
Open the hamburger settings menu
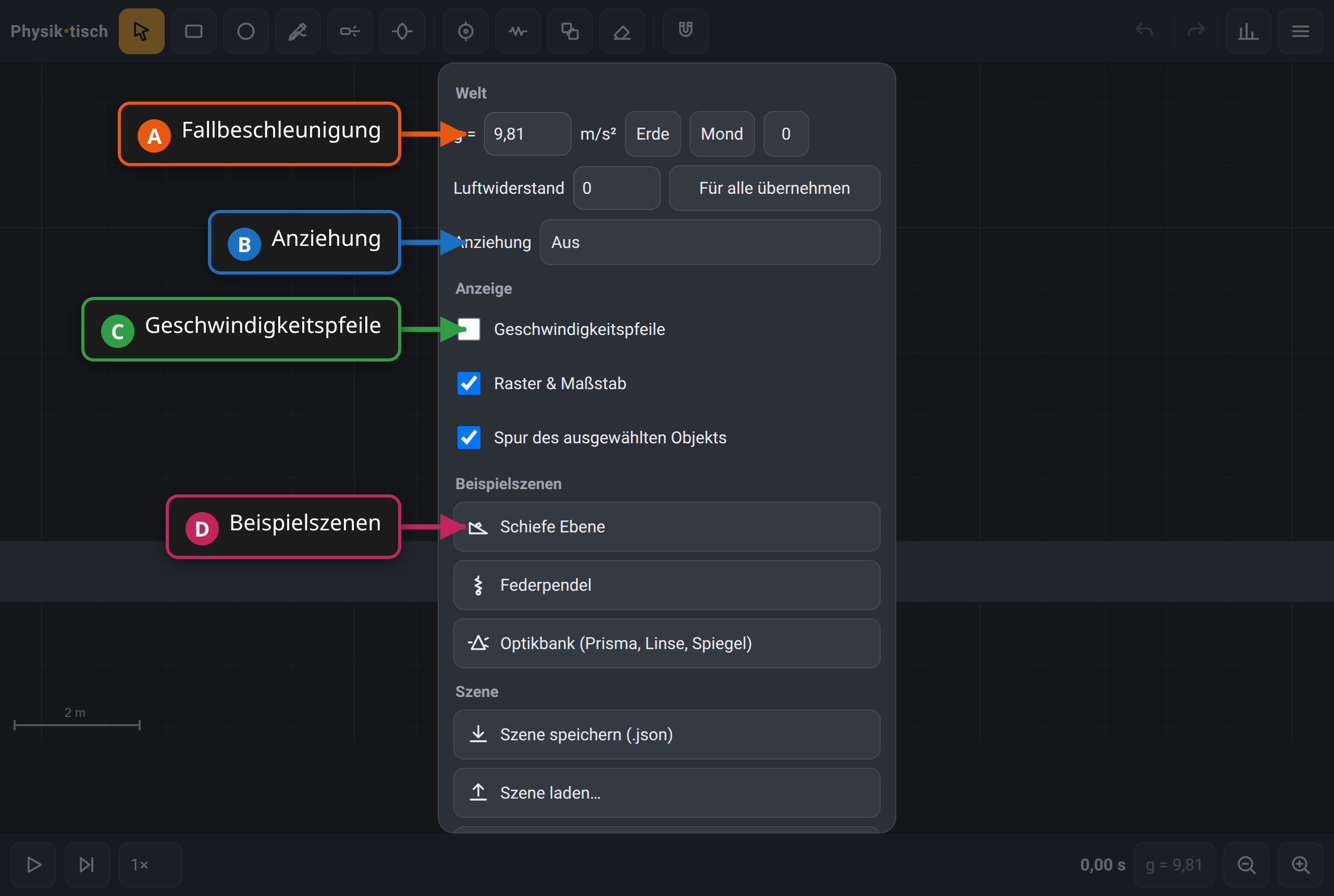click(x=1301, y=31)
